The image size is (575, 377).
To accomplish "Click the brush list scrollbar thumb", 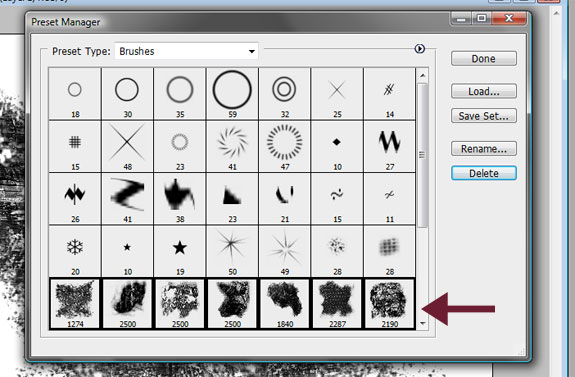I will click(x=422, y=155).
